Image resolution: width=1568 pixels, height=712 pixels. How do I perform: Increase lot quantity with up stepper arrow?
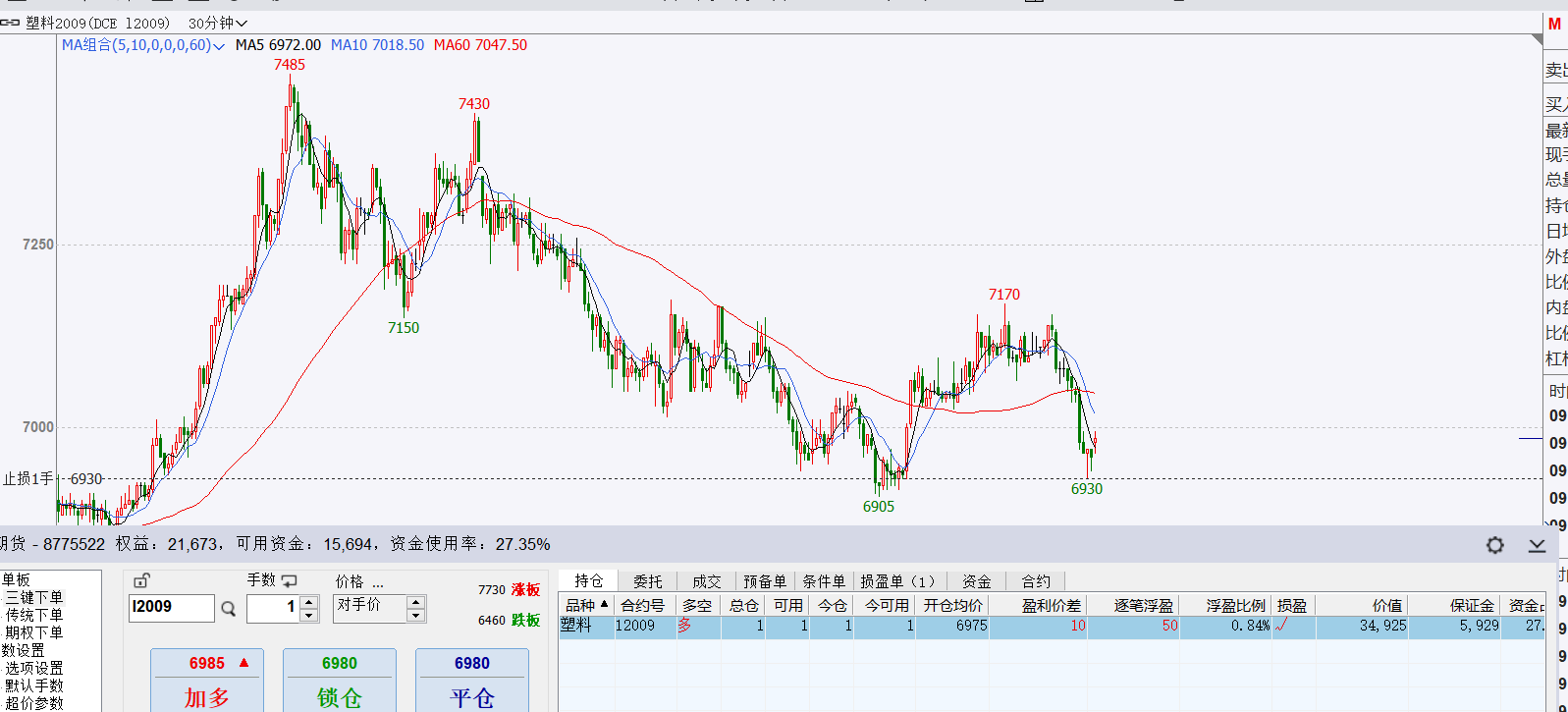[x=309, y=602]
